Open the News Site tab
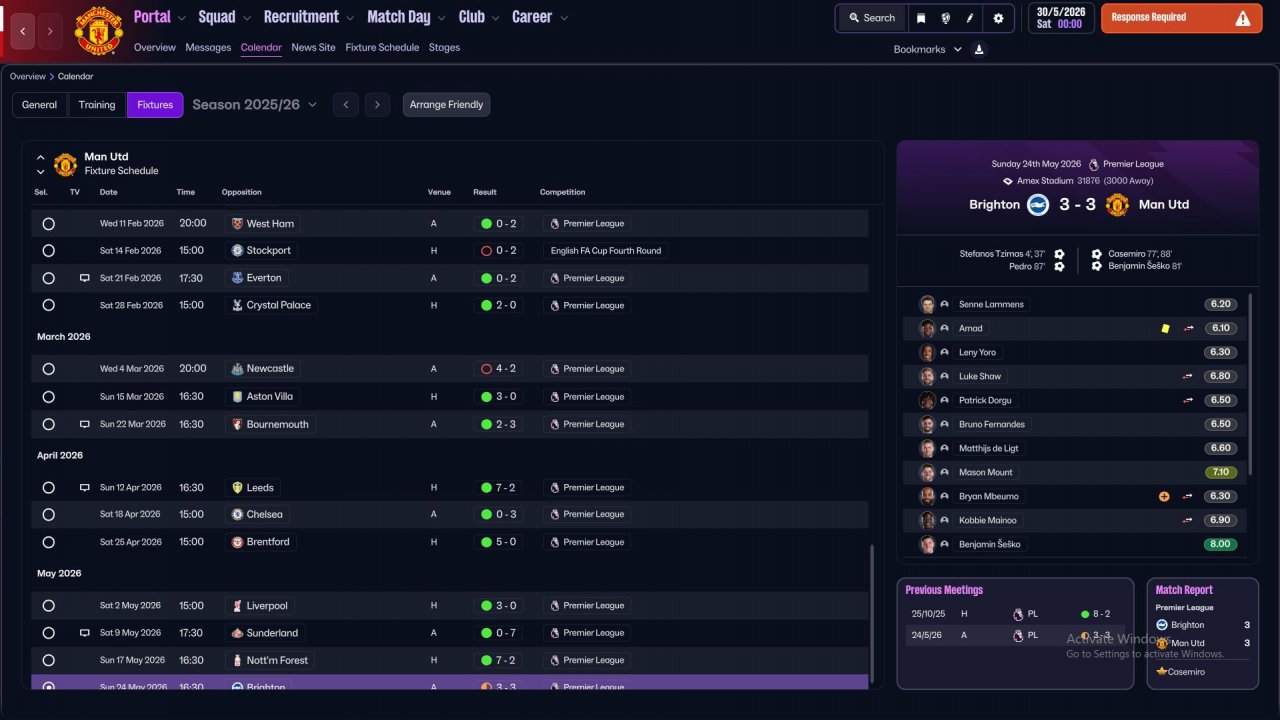This screenshot has width=1280, height=720. (314, 47)
